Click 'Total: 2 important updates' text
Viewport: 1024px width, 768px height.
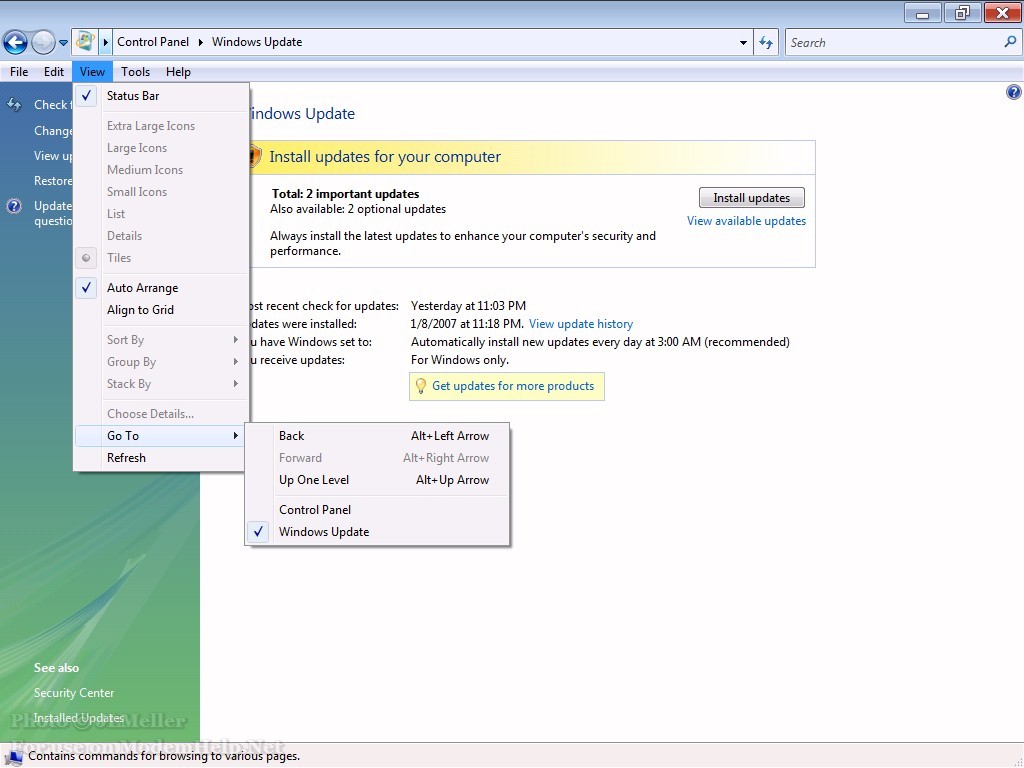pos(345,194)
